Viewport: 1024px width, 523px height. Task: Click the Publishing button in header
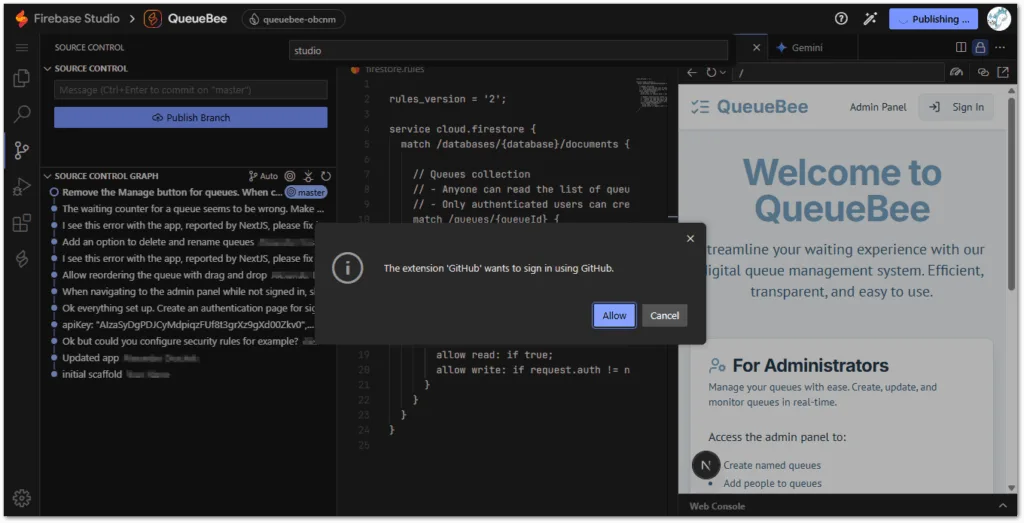coord(933,19)
